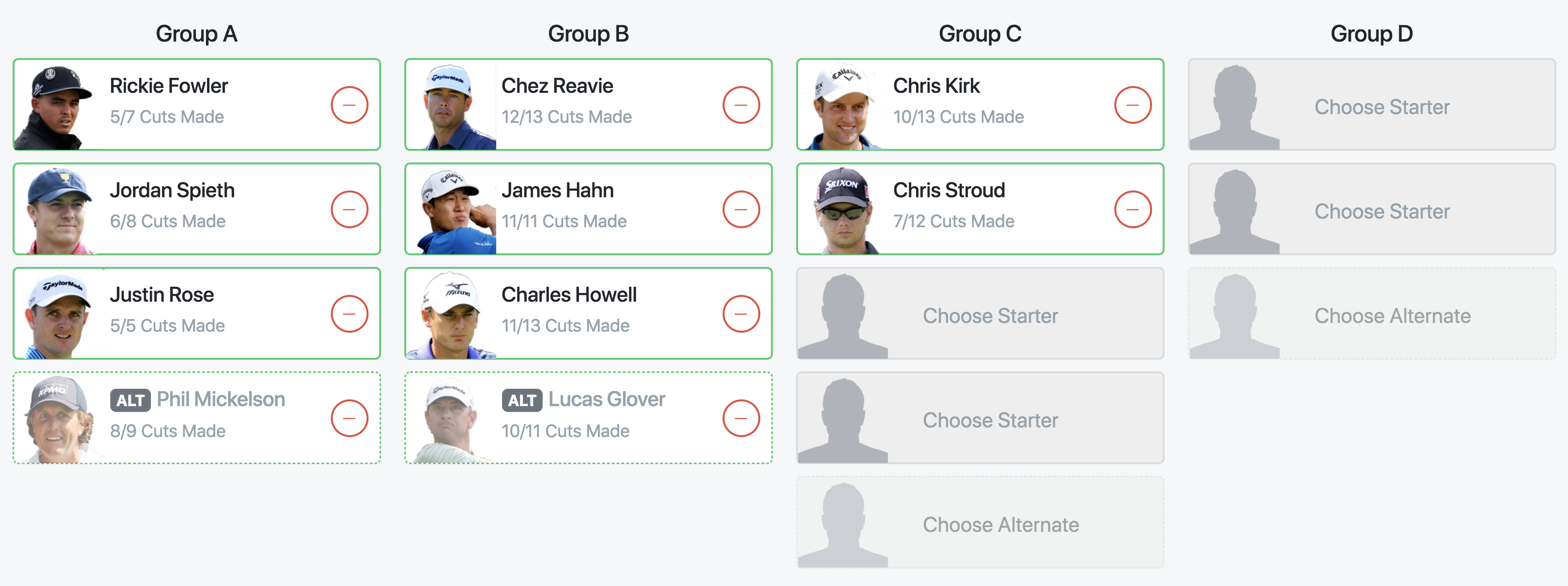Remove Jordan Spieth using minus icon
Viewport: 1568px width, 586px height.
(349, 209)
